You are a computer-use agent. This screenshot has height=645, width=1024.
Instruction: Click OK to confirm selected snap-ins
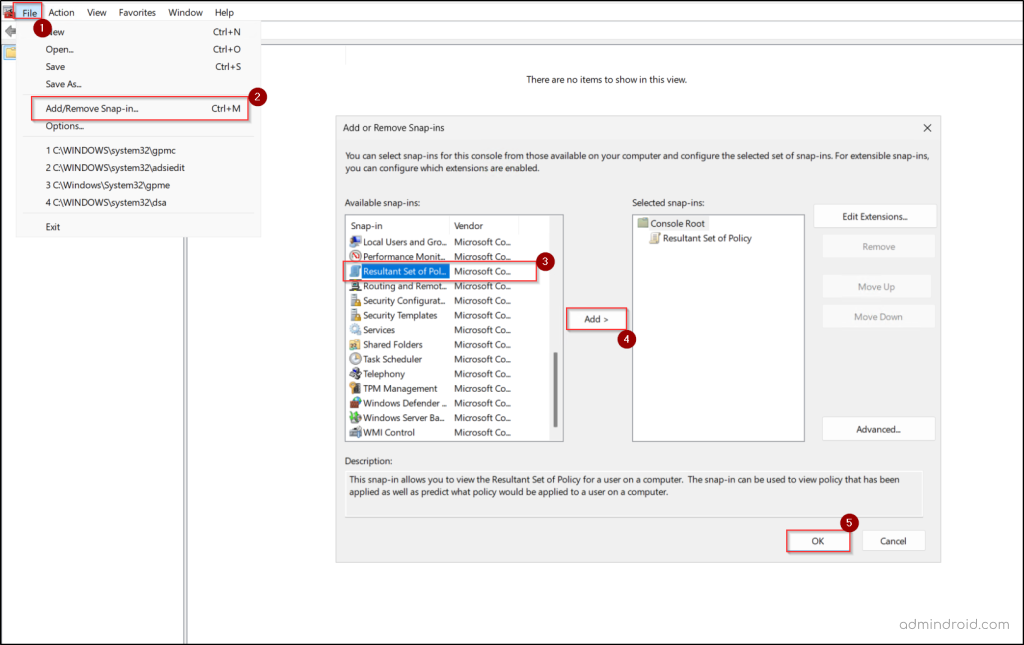click(x=817, y=539)
